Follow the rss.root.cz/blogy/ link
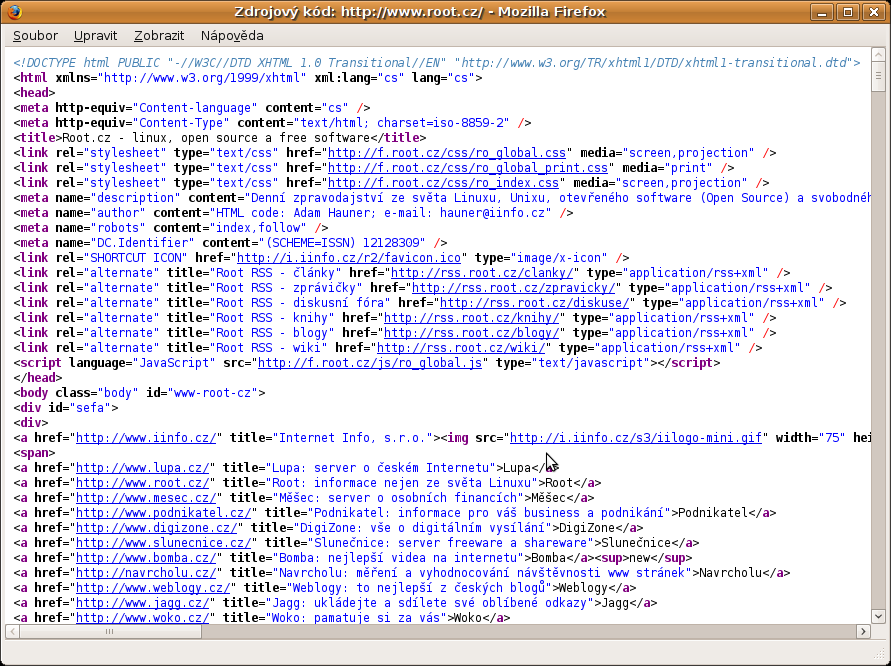 471,332
